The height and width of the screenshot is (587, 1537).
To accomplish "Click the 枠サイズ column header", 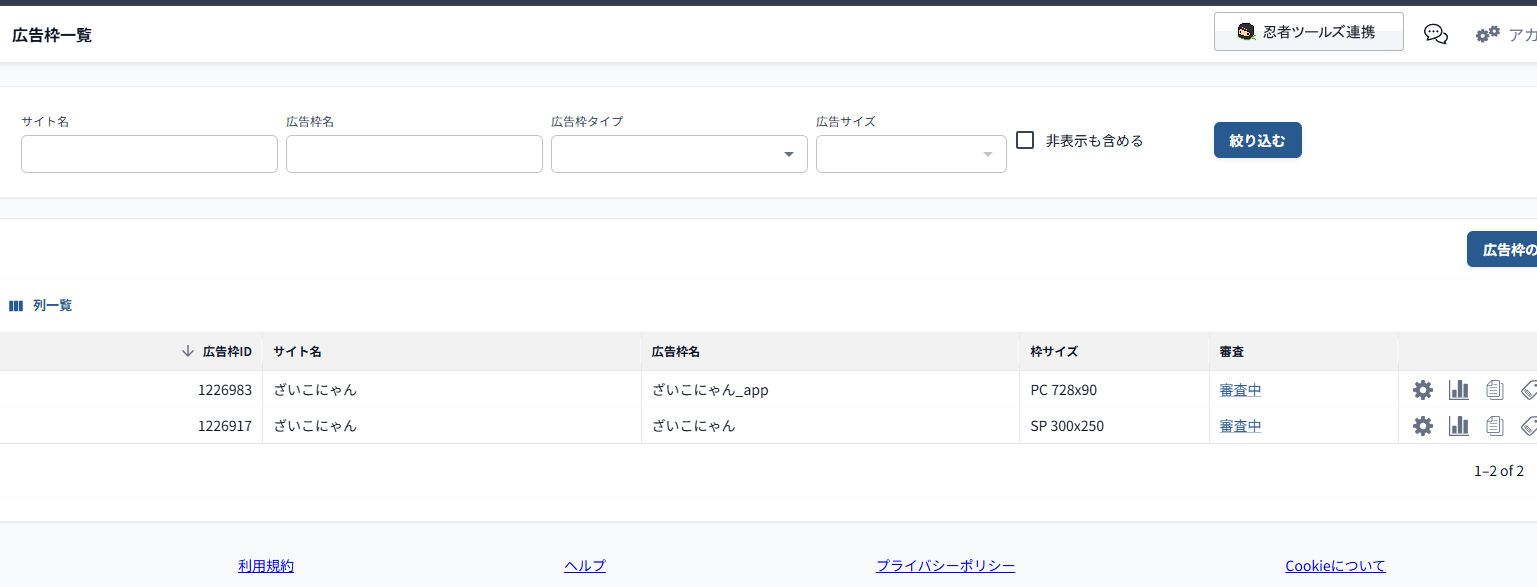I will tap(1054, 352).
